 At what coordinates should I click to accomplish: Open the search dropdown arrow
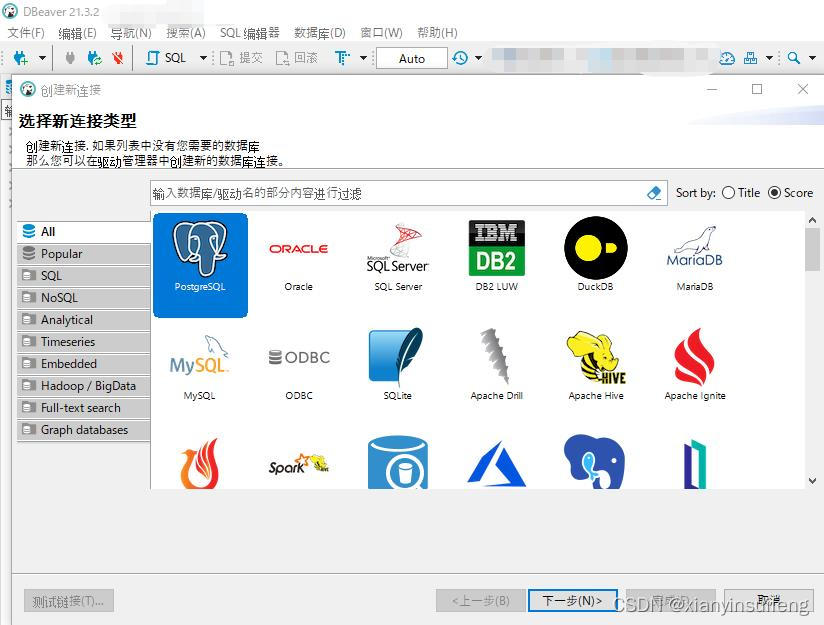pos(812,58)
